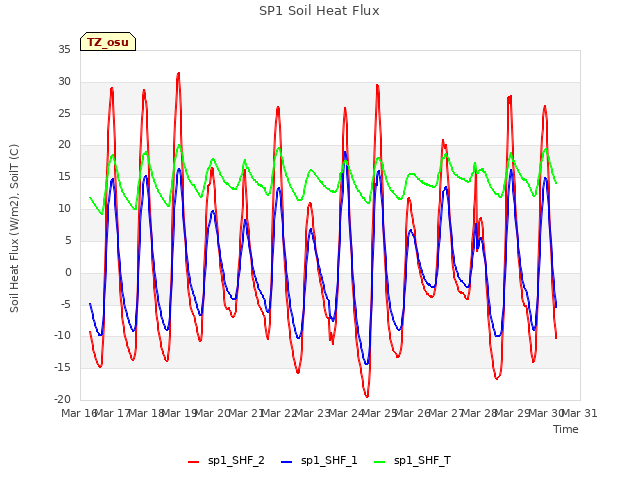Click the blue sp1_SHF_1 legend swatch
Viewport: 640px width, 480px height.
point(287,462)
